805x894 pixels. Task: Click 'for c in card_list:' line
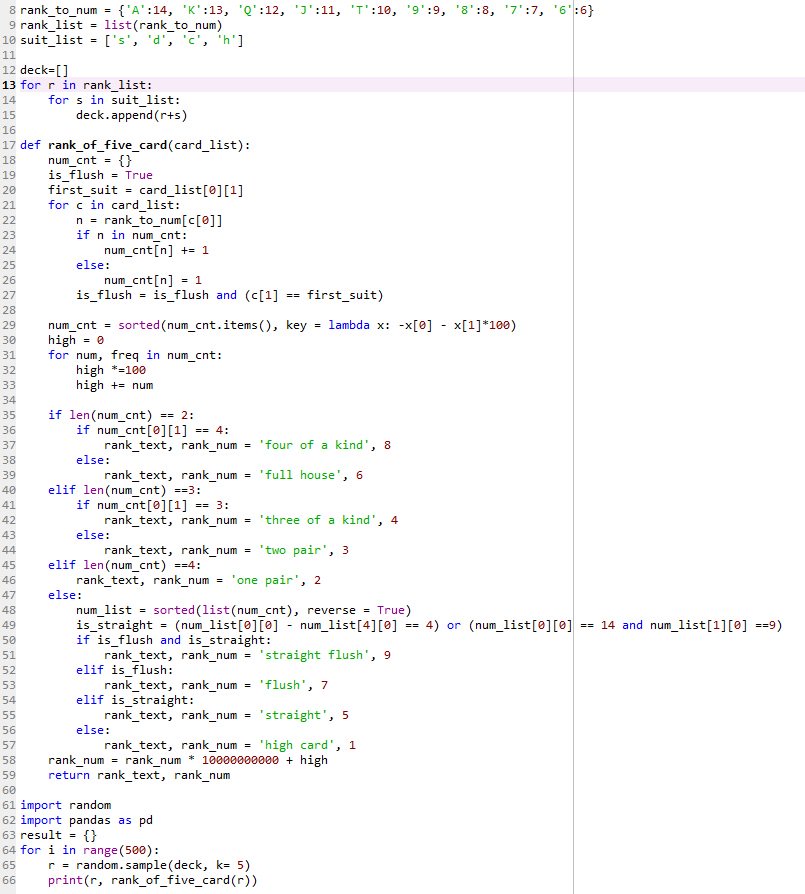[x=114, y=205]
